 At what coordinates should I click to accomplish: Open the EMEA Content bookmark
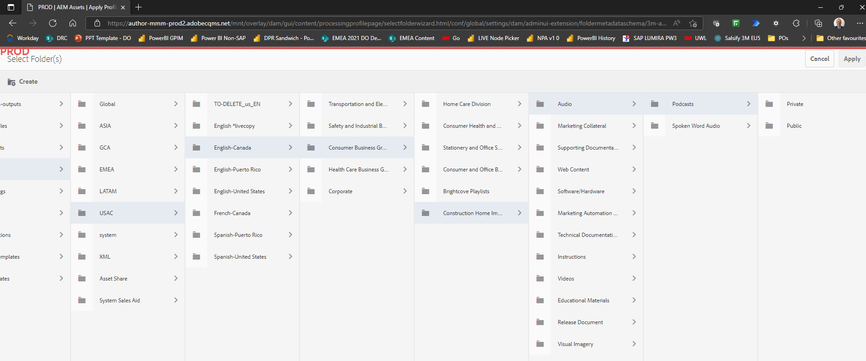click(411, 39)
